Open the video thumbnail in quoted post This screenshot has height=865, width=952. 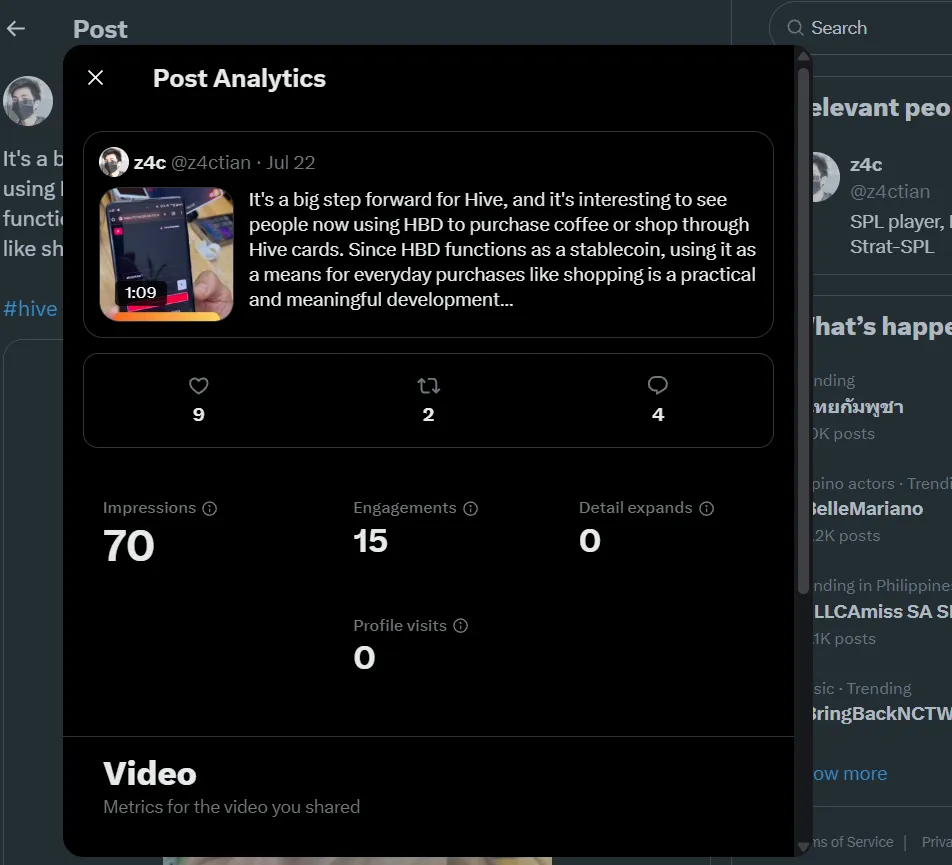[166, 254]
